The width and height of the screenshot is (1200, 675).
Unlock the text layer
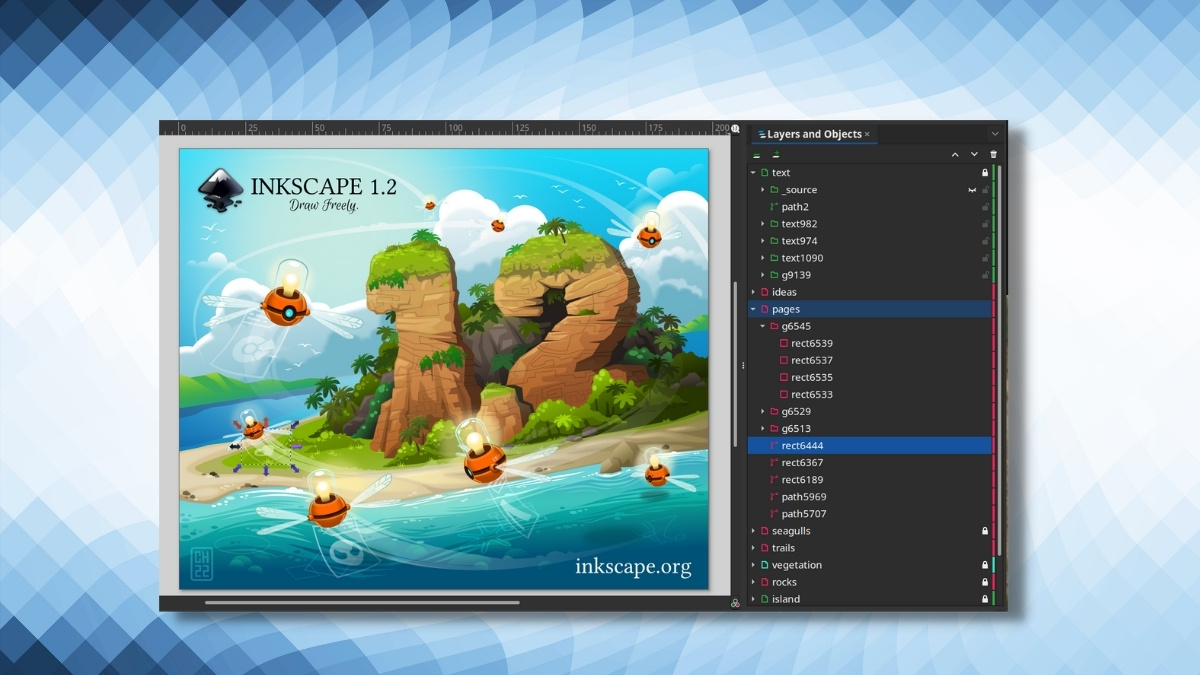pyautogui.click(x=985, y=172)
